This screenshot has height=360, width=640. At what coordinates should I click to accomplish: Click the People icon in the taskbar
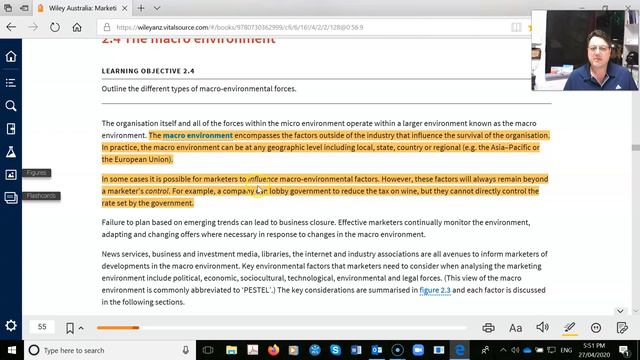tap(485, 350)
